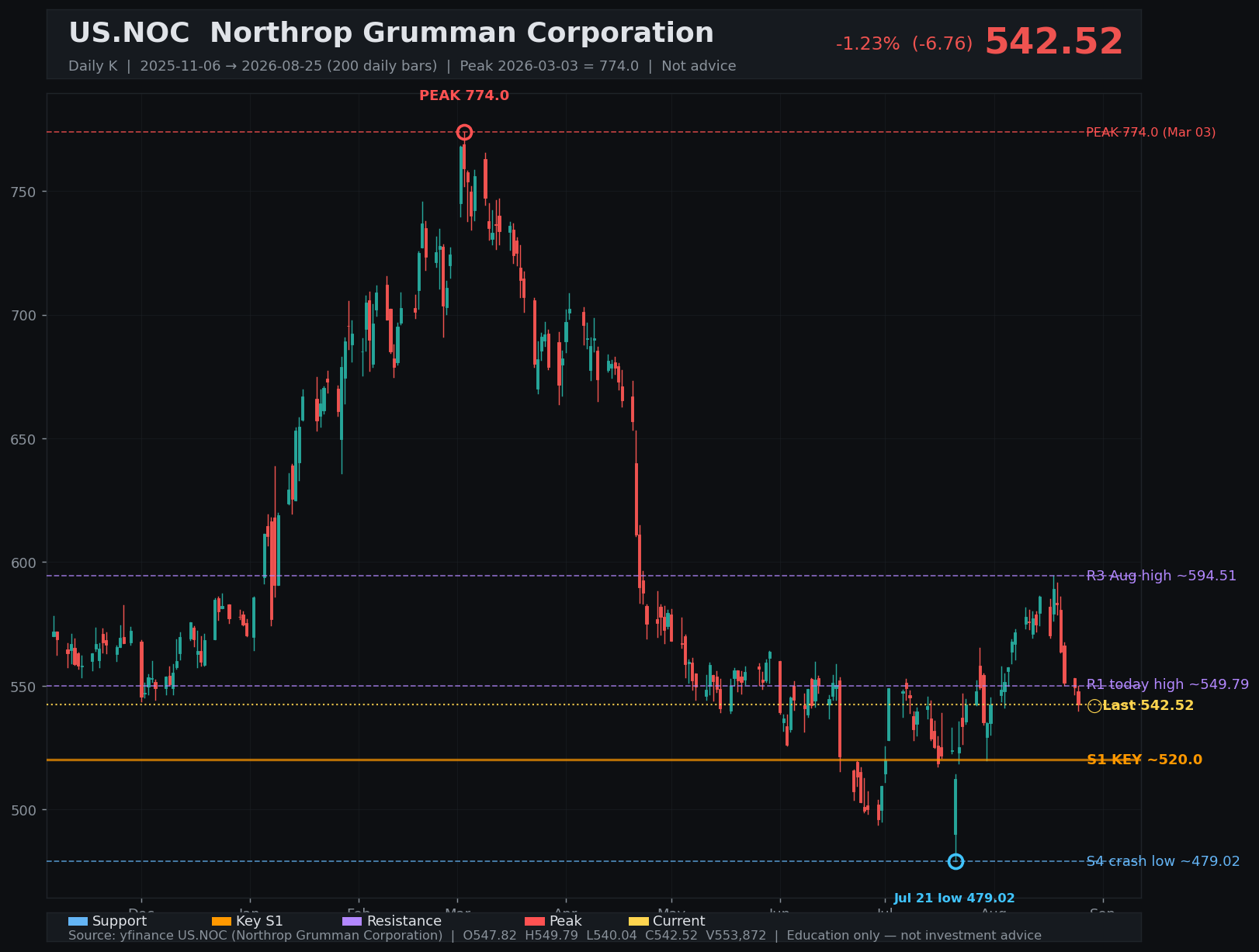Click the 'Peak' legend label
Viewport: 1259px width, 952px height.
click(566, 921)
